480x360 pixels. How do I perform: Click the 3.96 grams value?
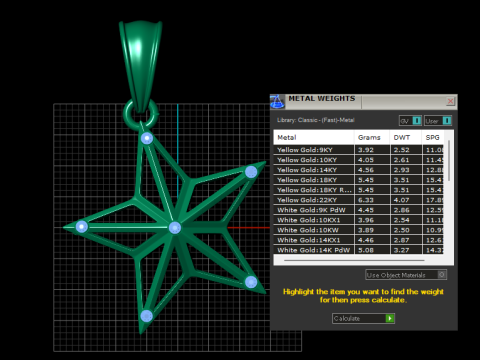click(366, 220)
